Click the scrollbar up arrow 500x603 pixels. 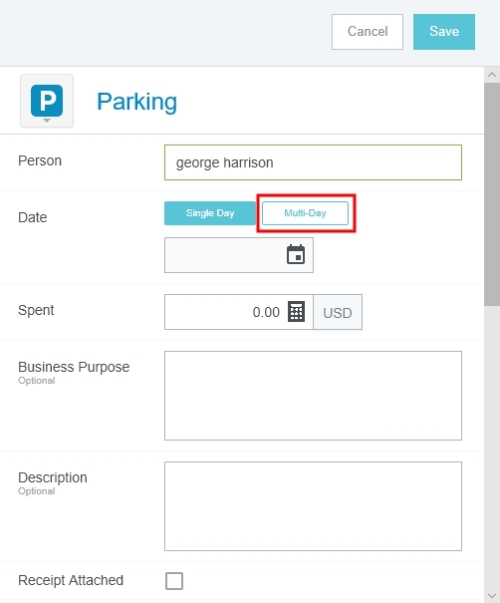click(x=492, y=75)
